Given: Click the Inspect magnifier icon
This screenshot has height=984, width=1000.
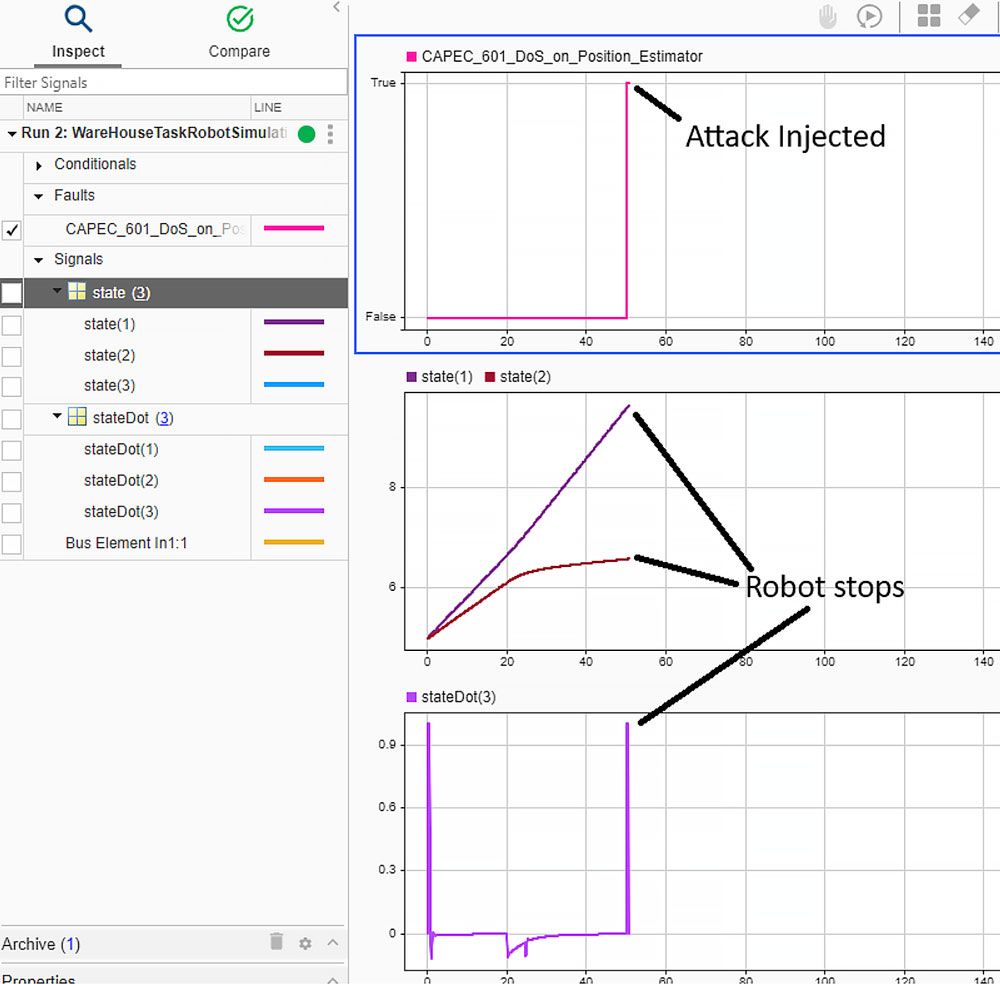Looking at the screenshot, I should click(x=78, y=19).
